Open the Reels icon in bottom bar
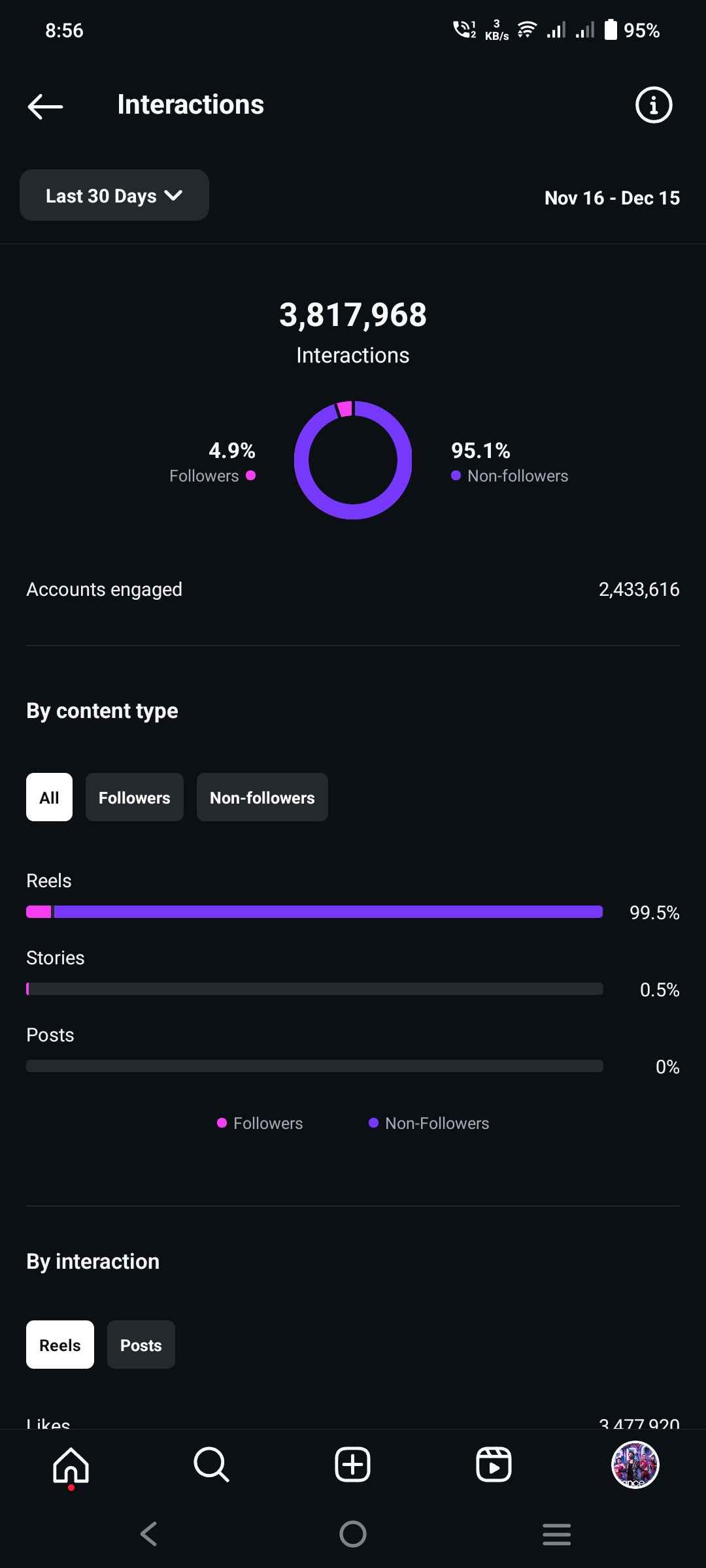706x1568 pixels. coord(494,1465)
